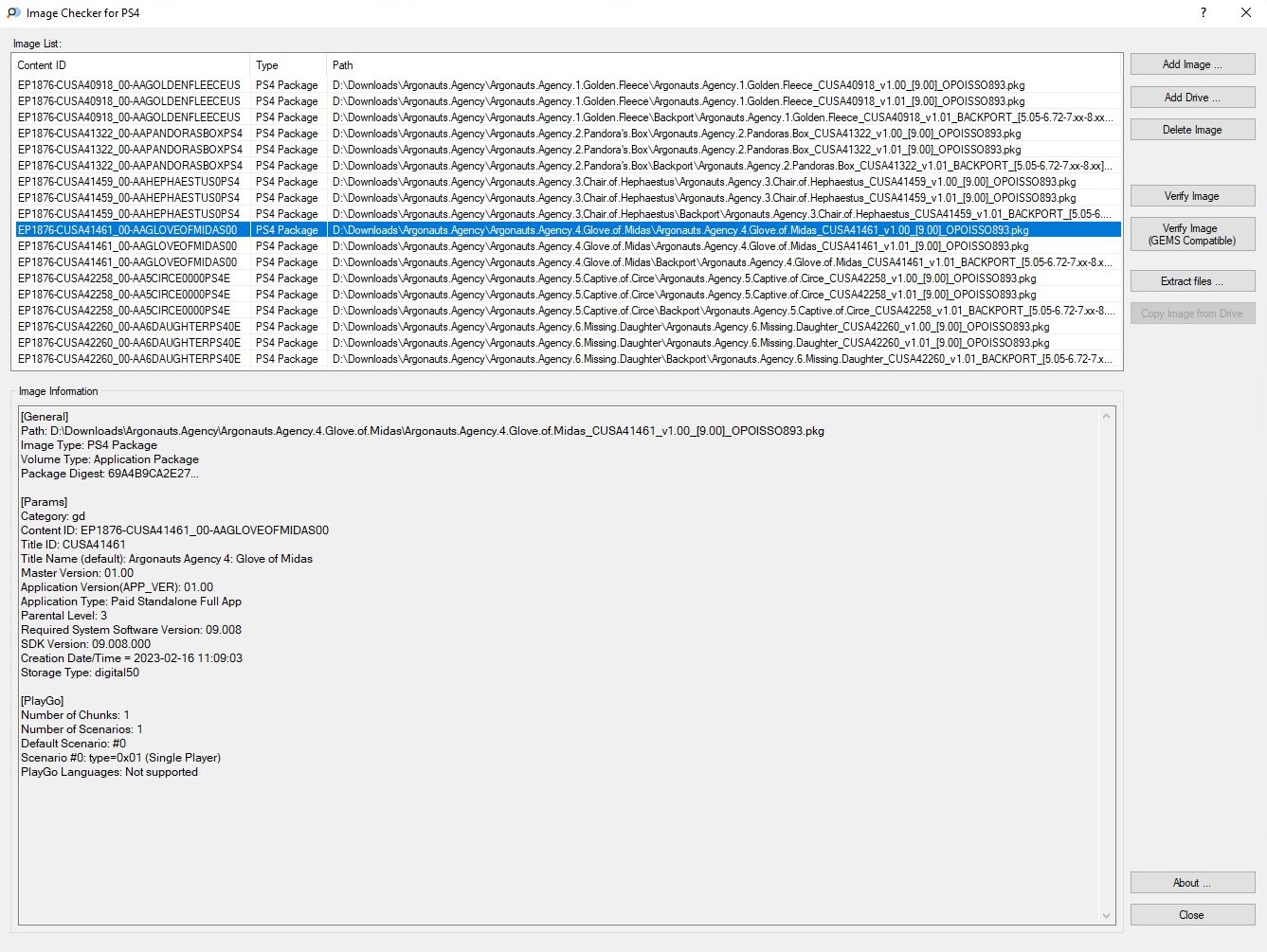Open the About dialog

[x=1192, y=883]
